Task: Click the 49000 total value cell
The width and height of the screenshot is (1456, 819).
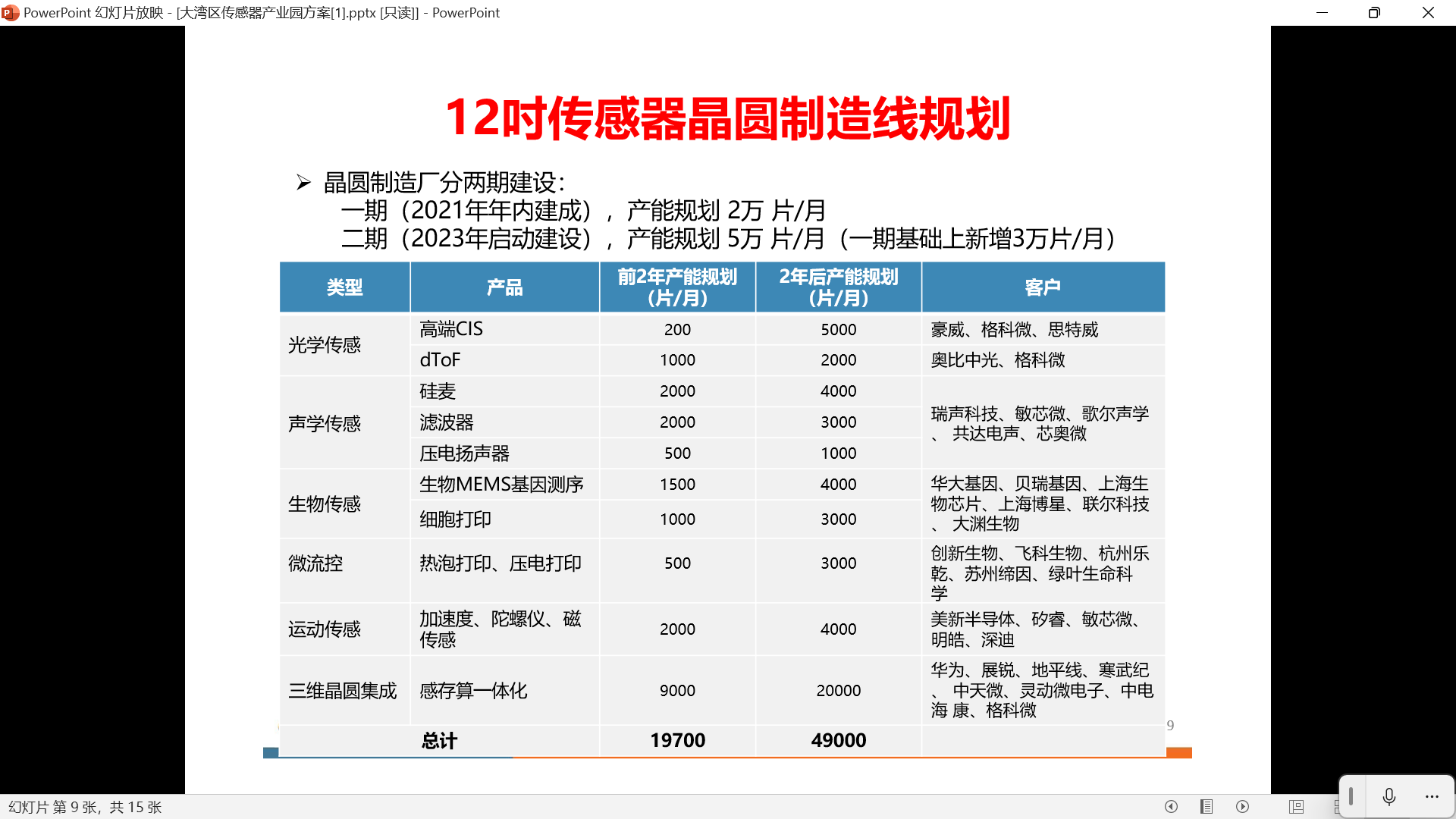Action: 838,740
